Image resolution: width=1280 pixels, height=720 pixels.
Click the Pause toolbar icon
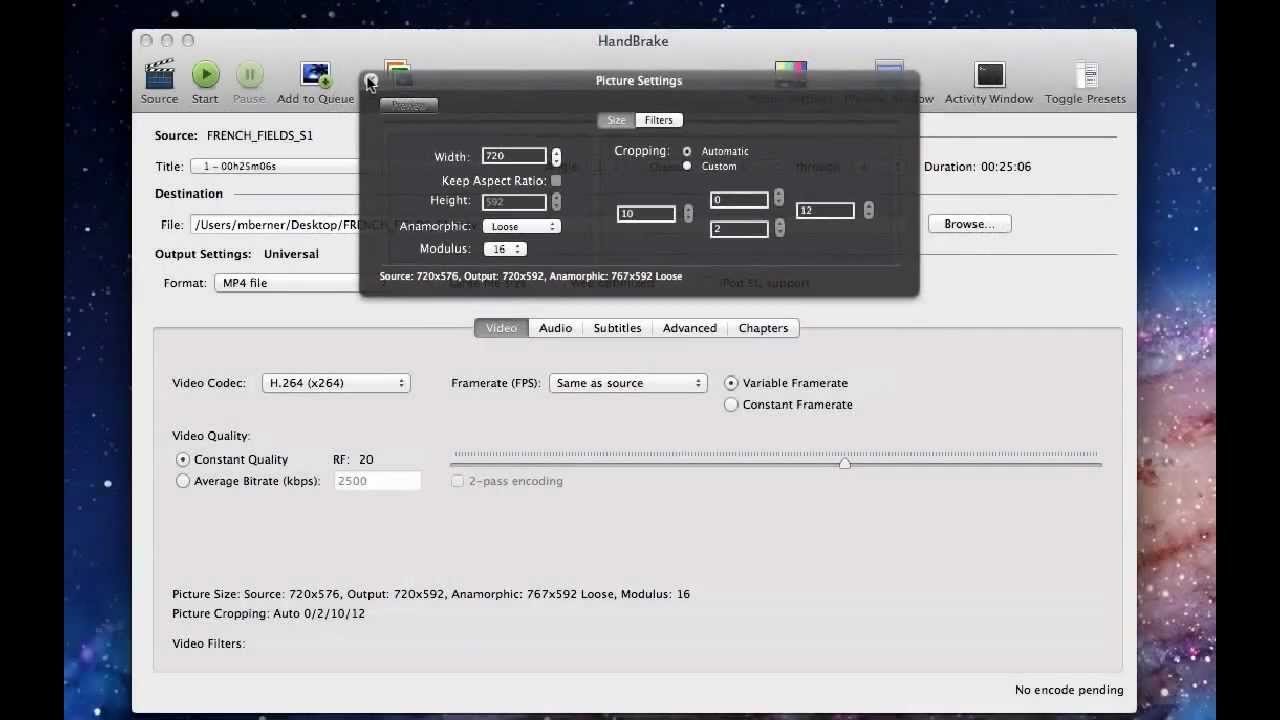point(249,75)
